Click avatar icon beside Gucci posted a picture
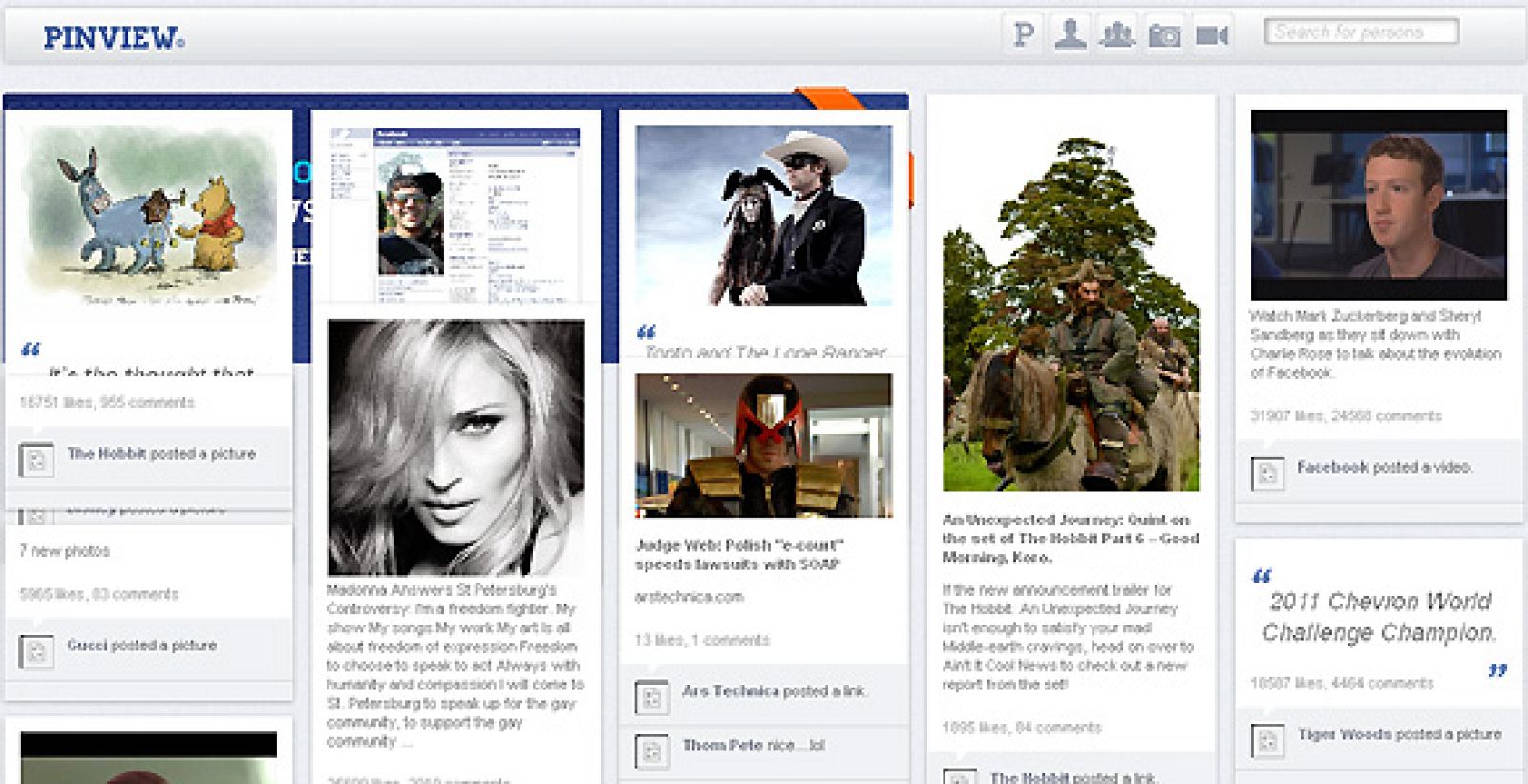The image size is (1528, 784). (x=36, y=651)
